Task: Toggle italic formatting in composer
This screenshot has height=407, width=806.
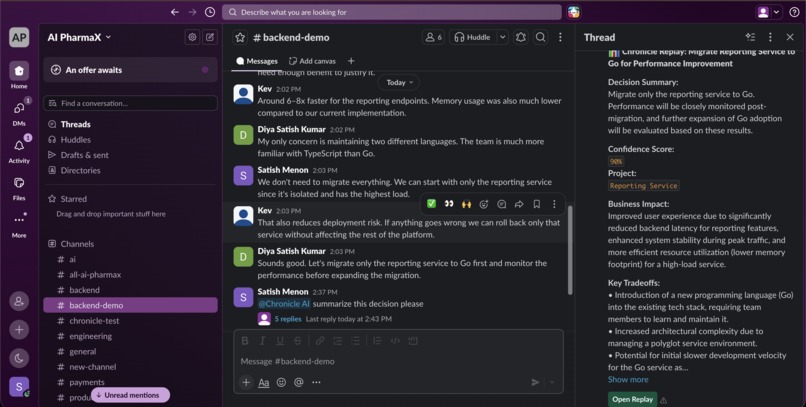Action: click(x=262, y=341)
